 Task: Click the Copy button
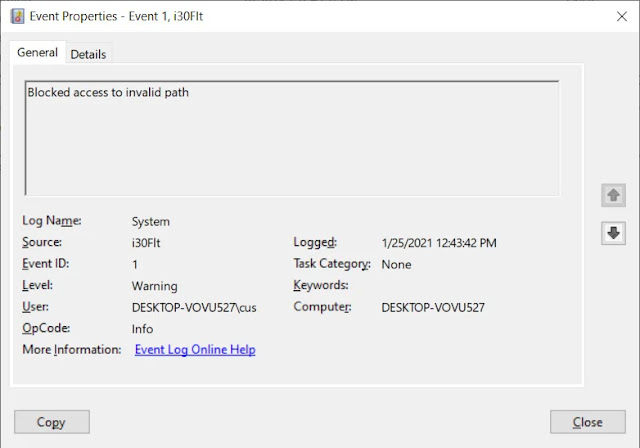click(52, 422)
